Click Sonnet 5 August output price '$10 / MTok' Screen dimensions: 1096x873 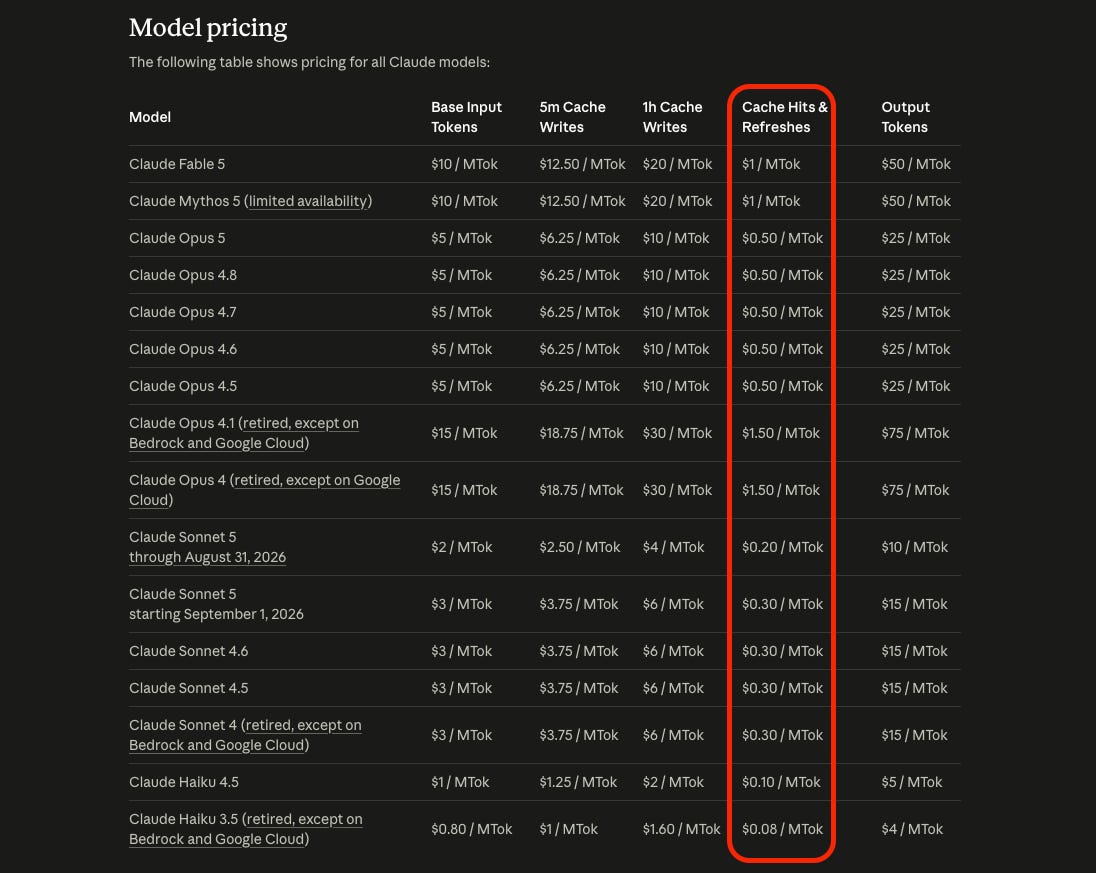point(915,547)
